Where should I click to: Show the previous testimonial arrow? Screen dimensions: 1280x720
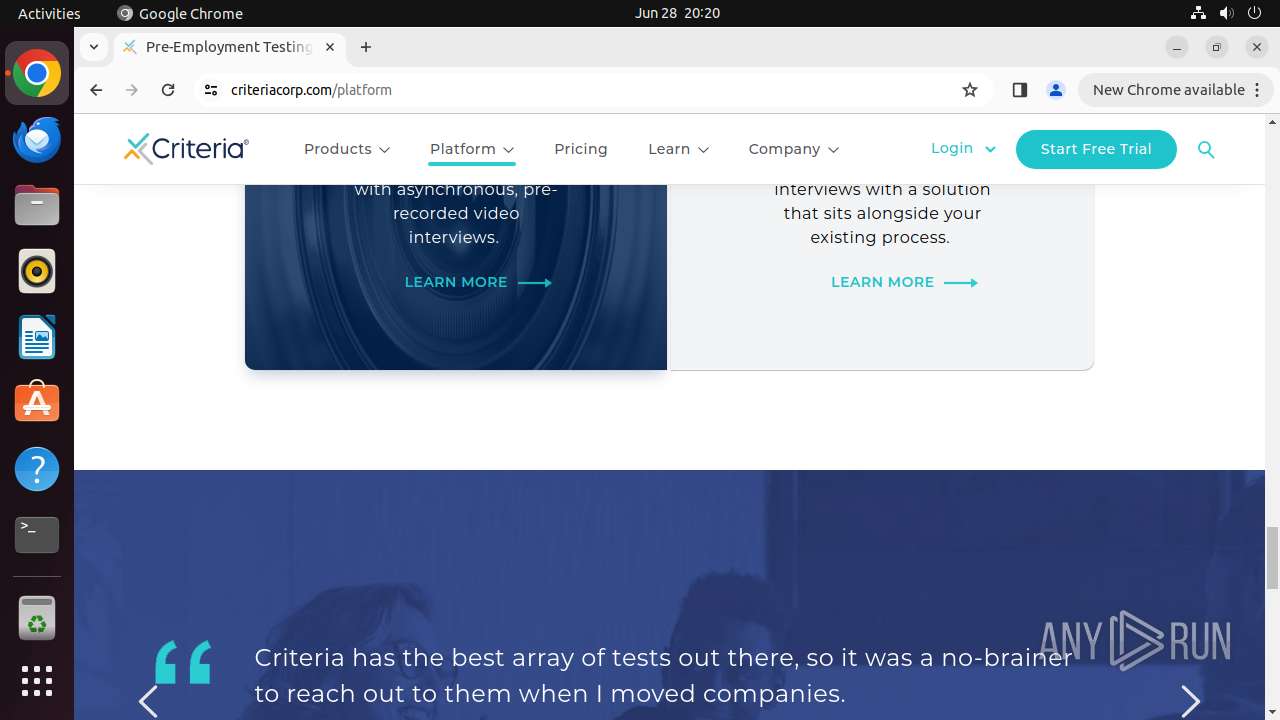(148, 701)
